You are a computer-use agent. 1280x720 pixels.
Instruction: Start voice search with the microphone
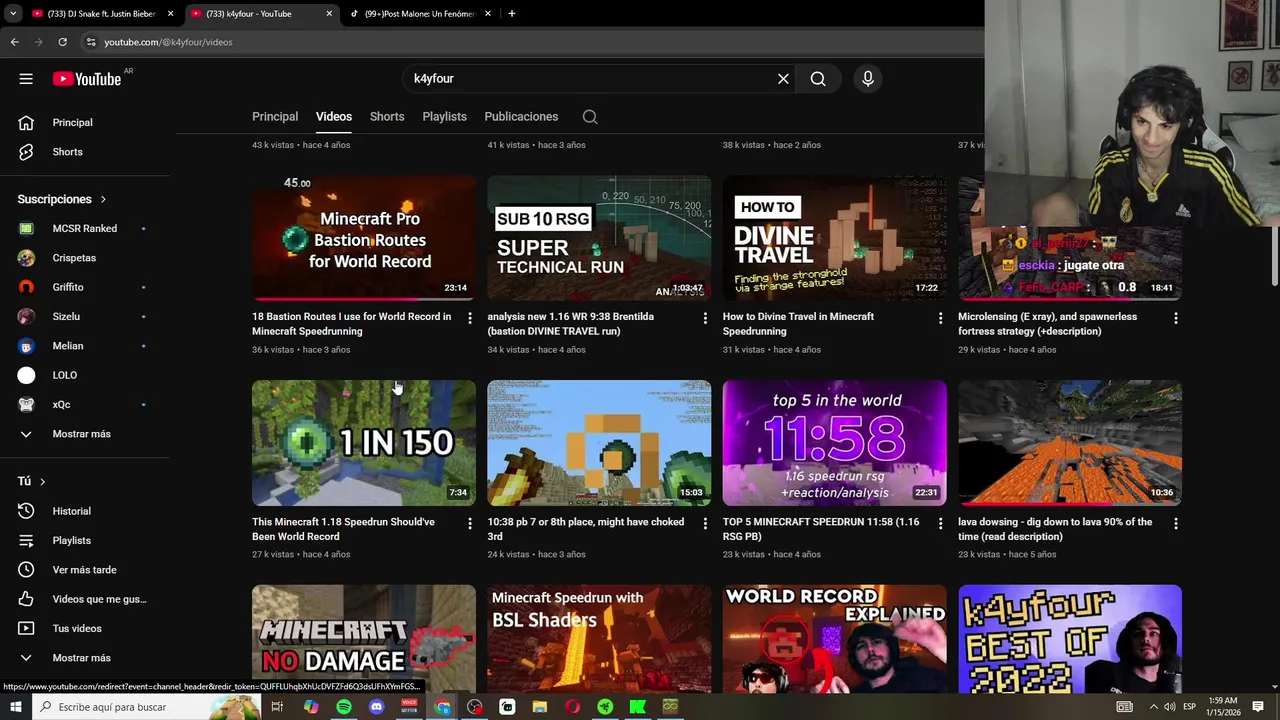pos(868,79)
